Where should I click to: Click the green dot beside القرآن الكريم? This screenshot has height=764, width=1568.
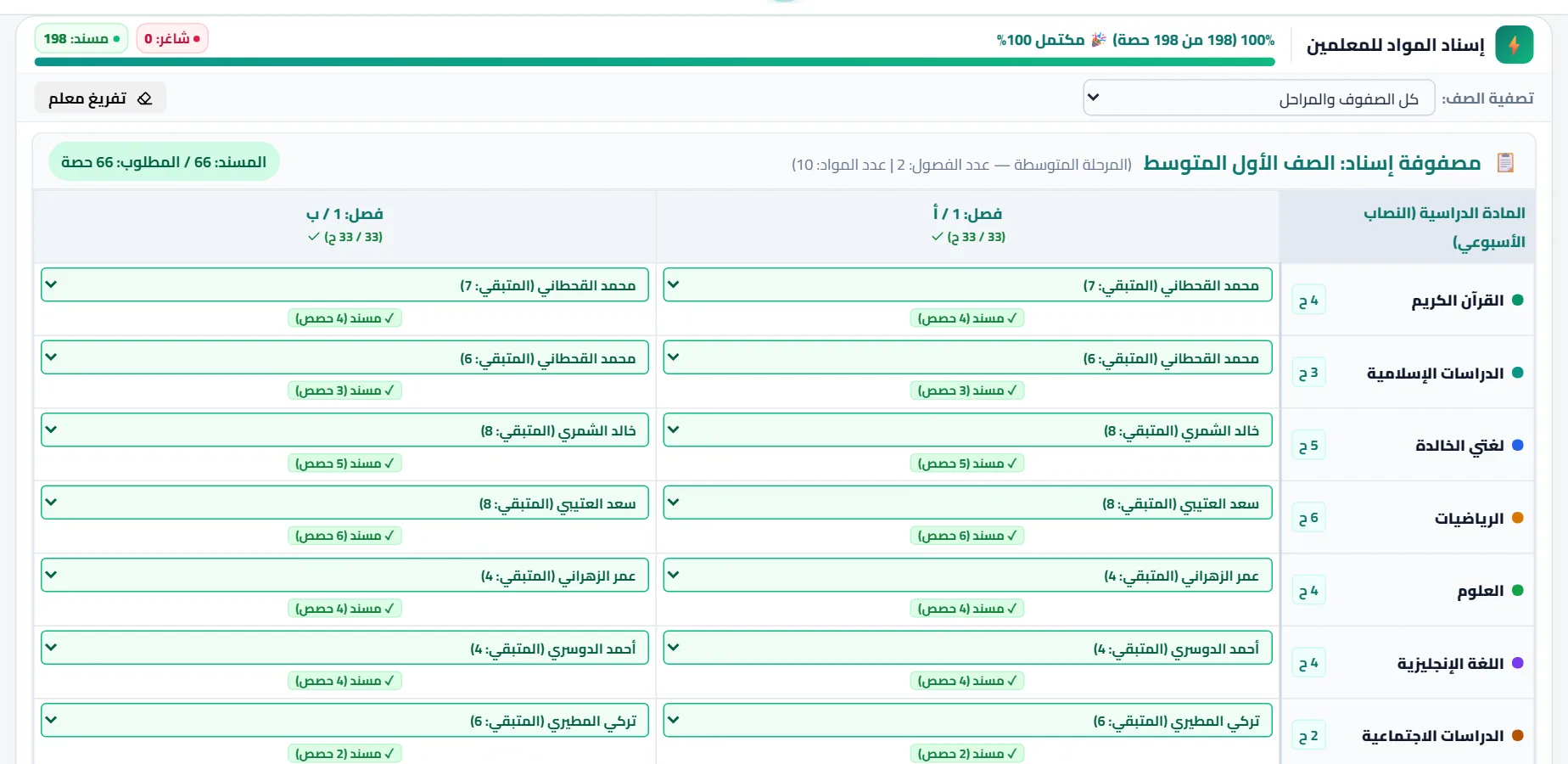(1518, 300)
